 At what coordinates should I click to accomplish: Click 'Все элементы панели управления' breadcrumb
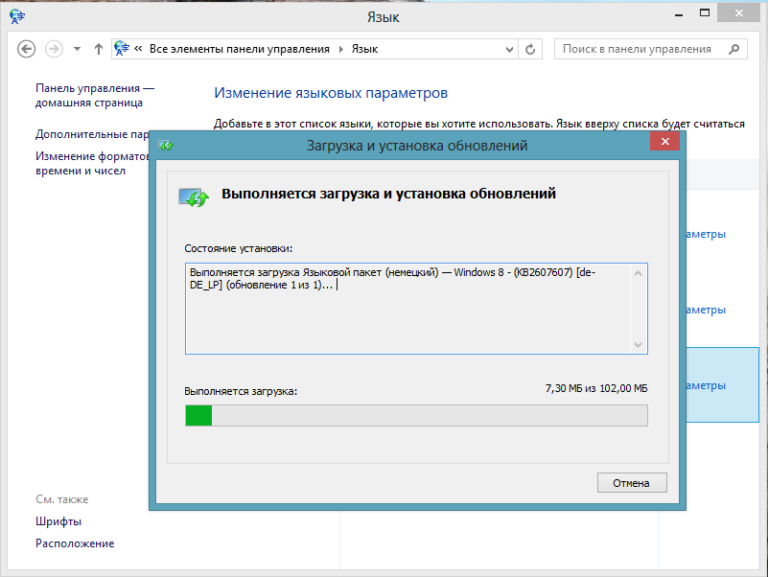[x=239, y=49]
